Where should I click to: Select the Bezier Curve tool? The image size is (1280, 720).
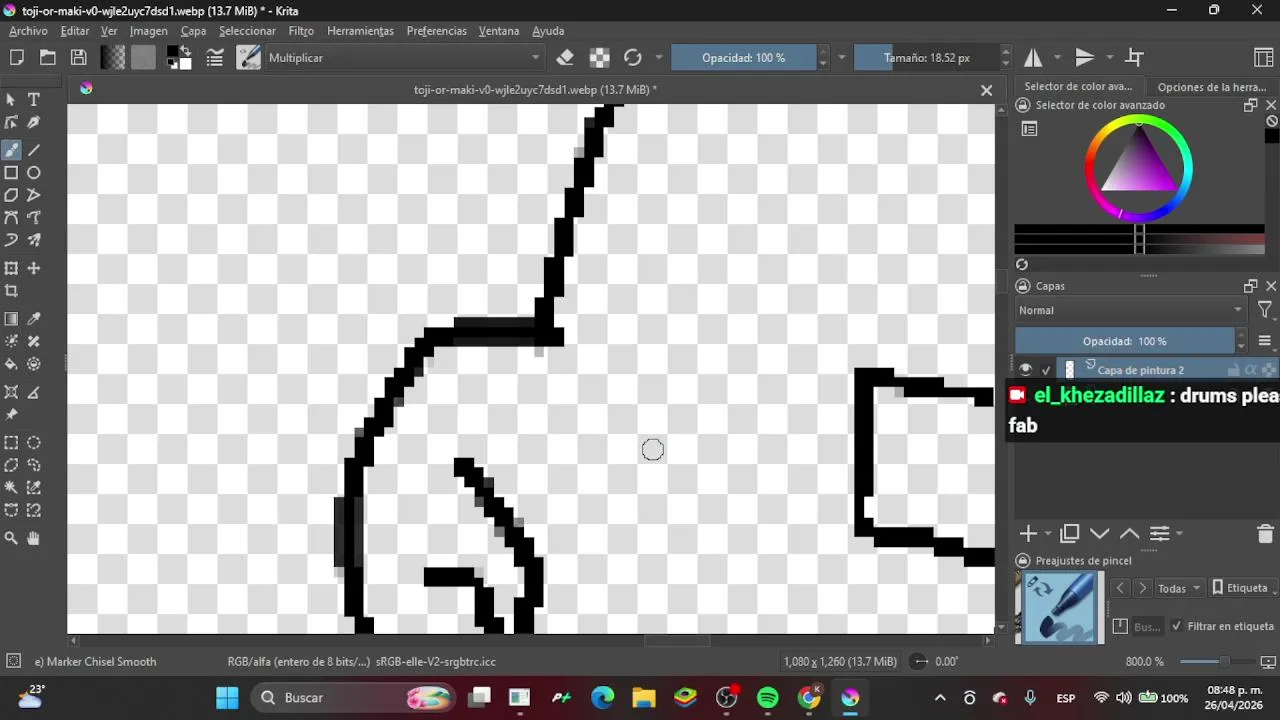(11, 217)
